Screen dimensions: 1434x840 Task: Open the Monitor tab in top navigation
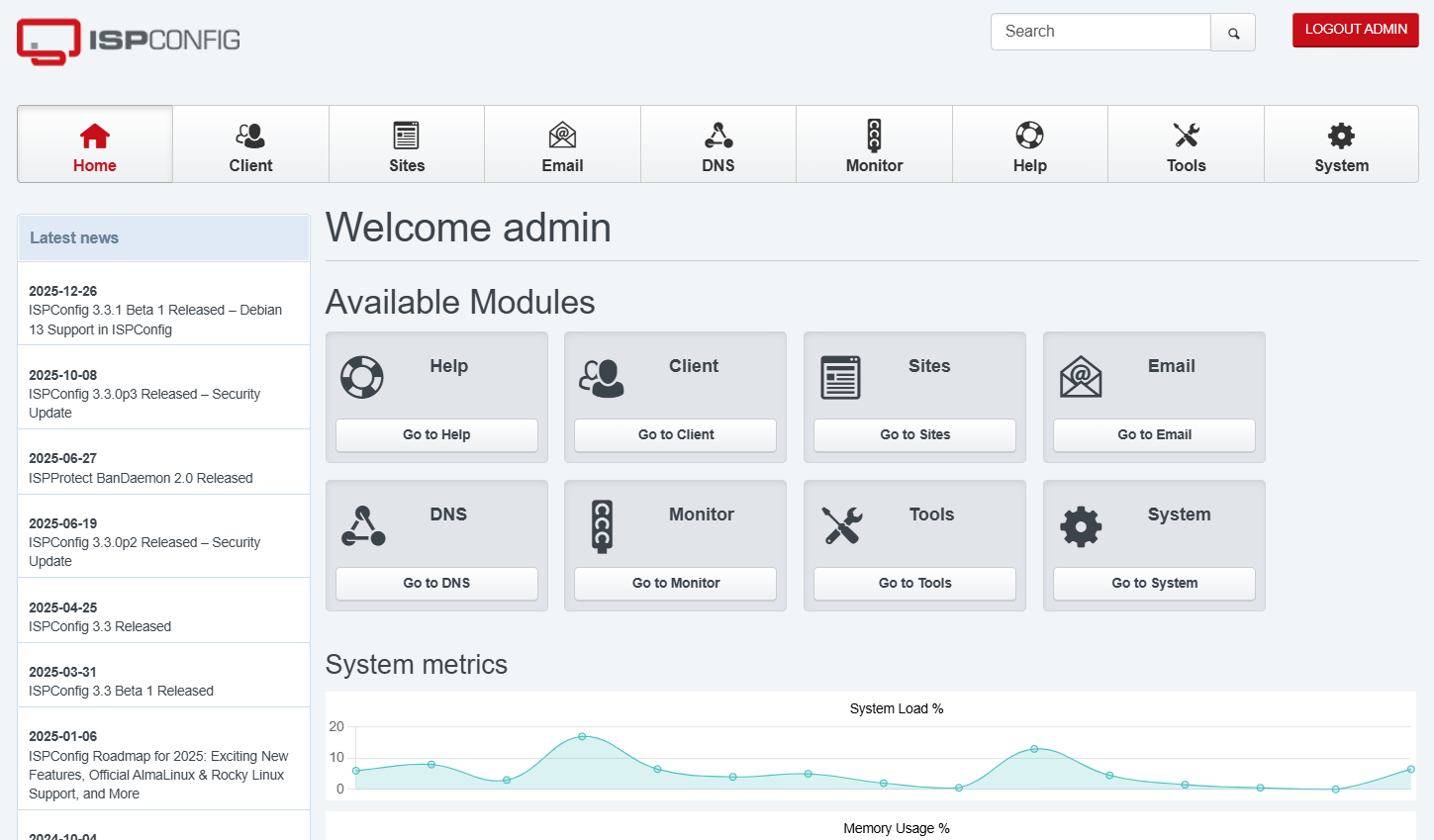pyautogui.click(x=874, y=144)
